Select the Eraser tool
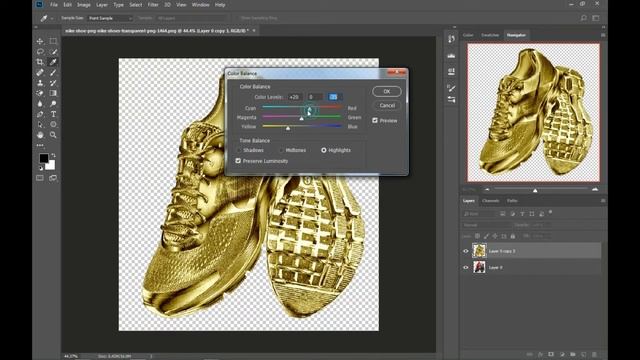Image resolution: width=640 pixels, height=360 pixels. coord(40,93)
